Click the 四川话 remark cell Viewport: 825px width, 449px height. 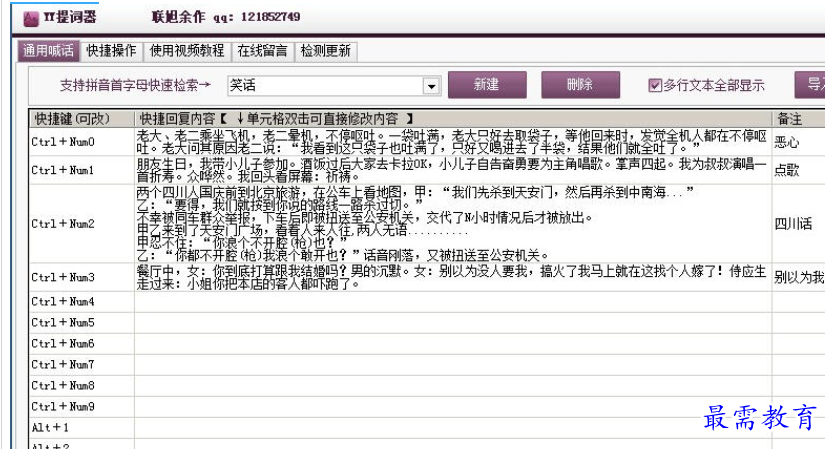pyautogui.click(x=799, y=224)
